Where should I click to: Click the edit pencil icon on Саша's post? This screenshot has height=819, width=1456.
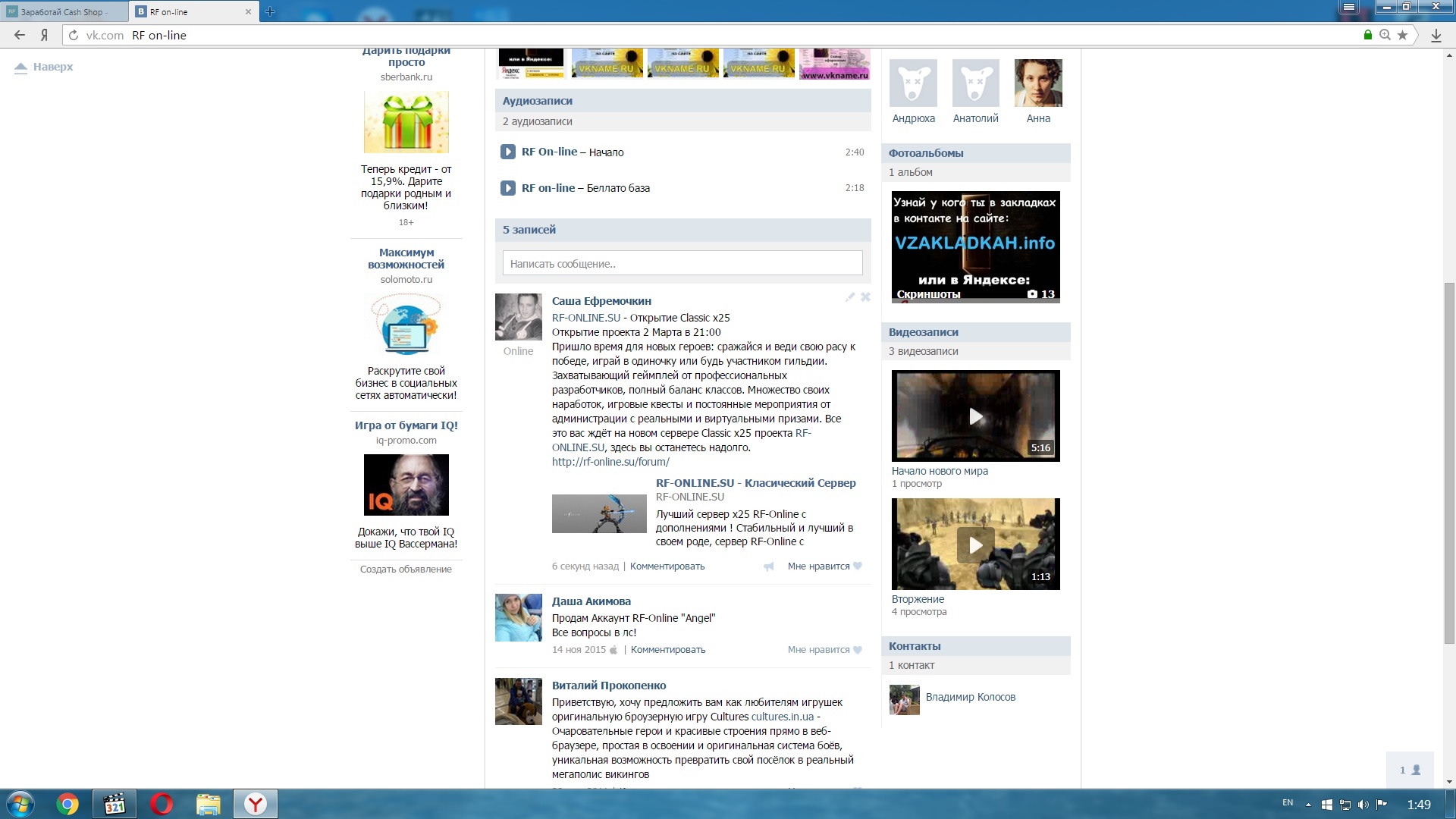(x=850, y=297)
